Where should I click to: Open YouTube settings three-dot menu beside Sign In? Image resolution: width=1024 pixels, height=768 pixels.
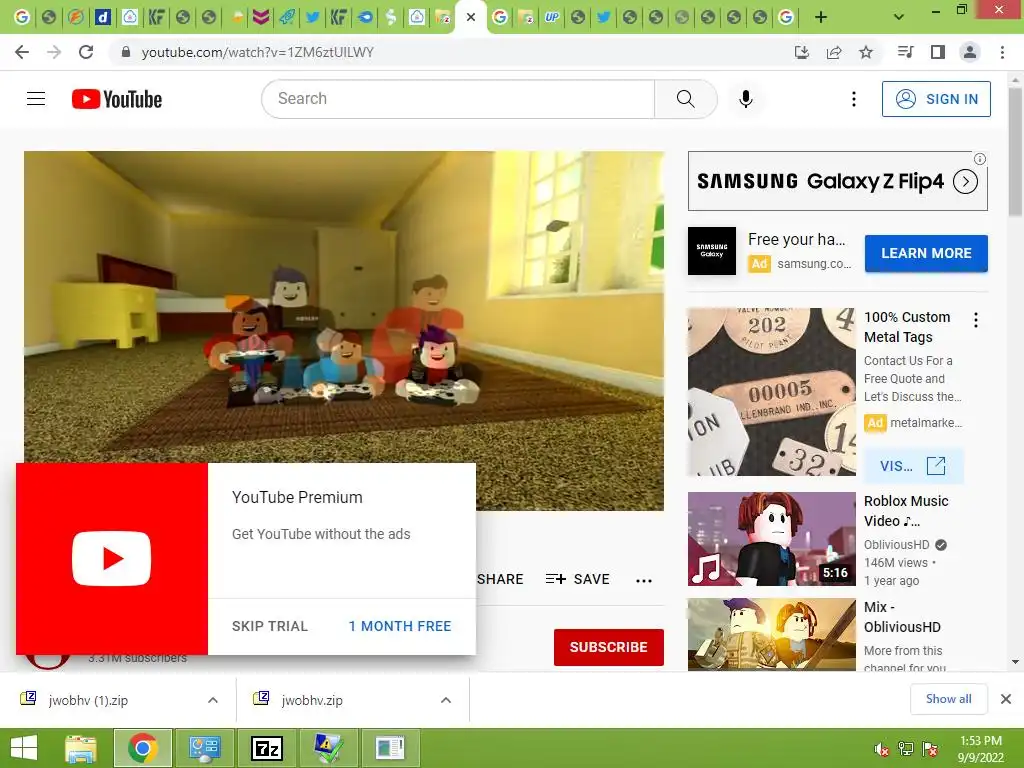click(x=854, y=99)
